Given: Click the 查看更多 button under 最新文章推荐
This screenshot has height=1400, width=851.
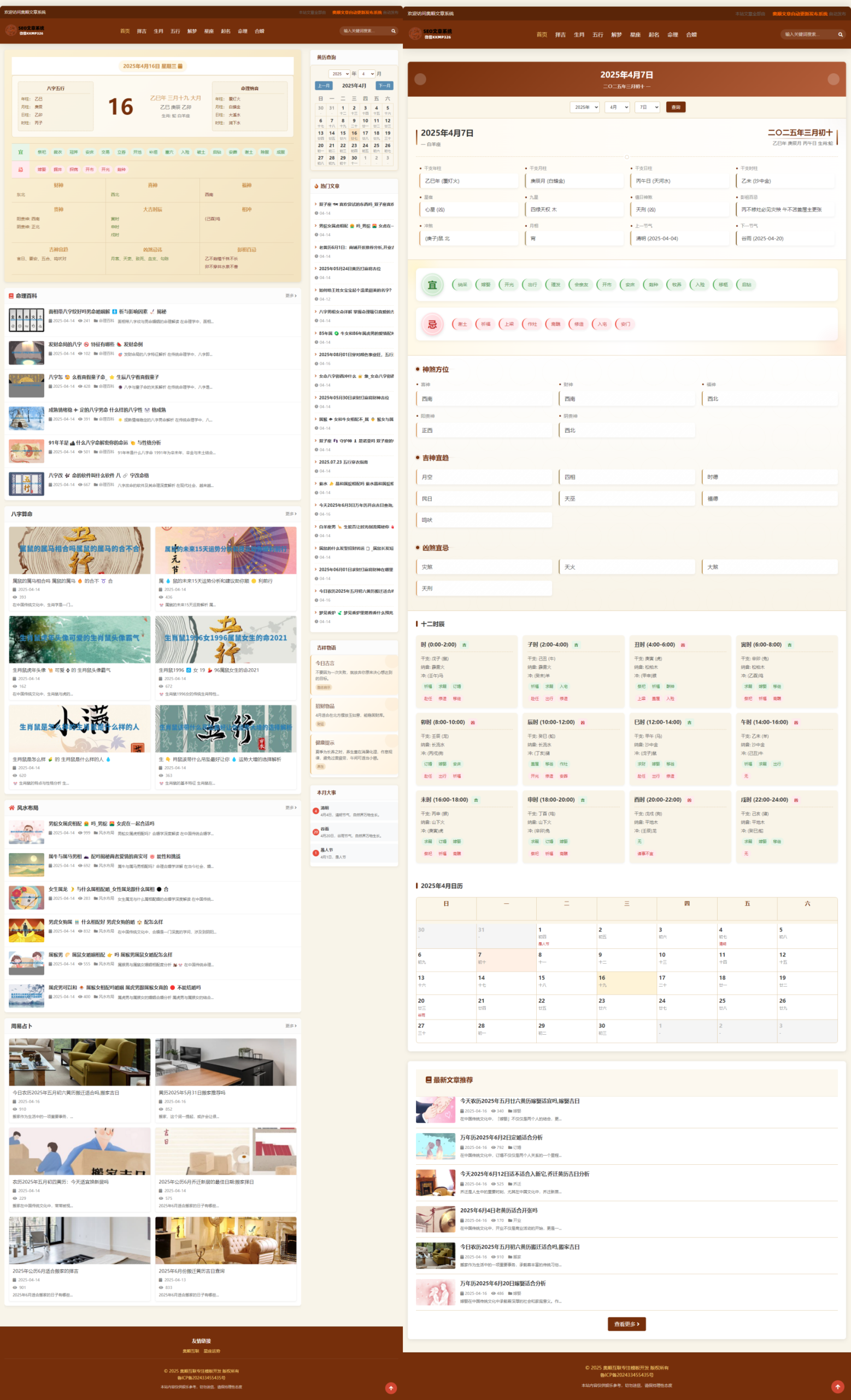Looking at the screenshot, I should 626,1323.
